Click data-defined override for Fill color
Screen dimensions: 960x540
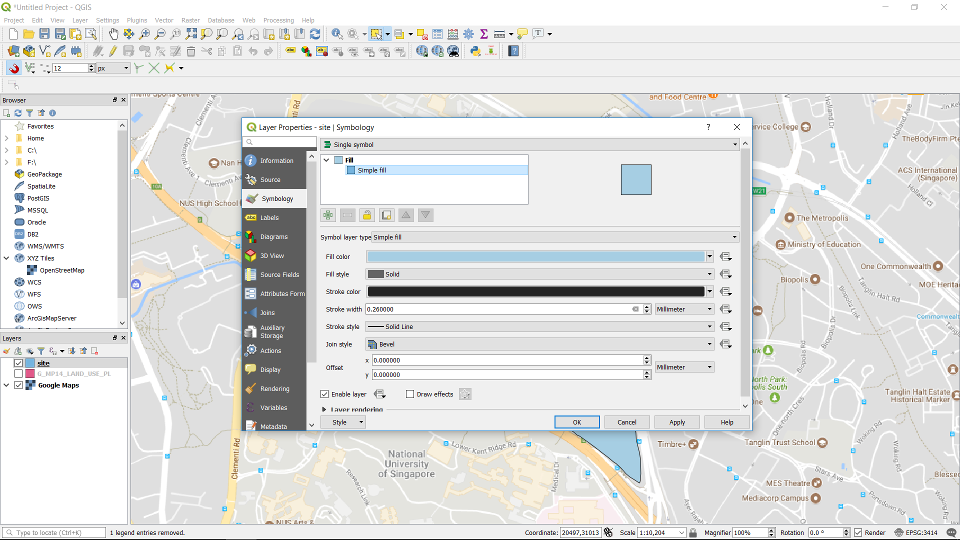725,257
